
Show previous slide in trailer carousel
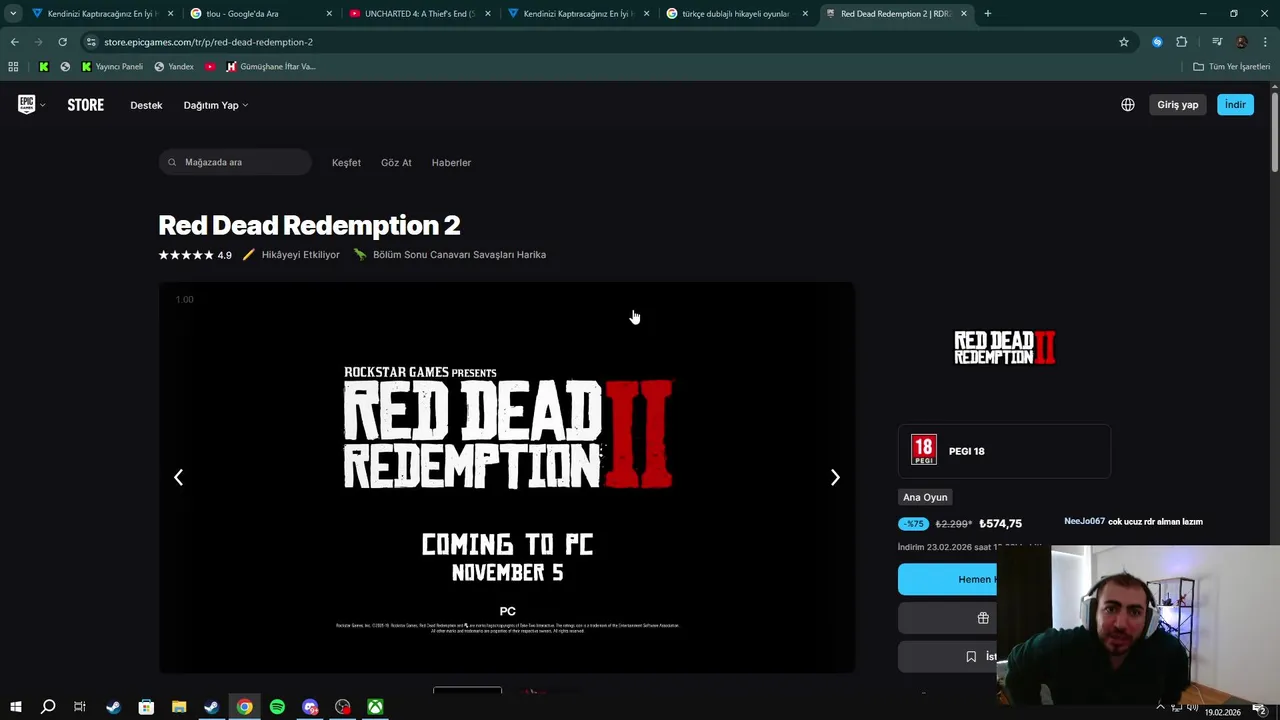click(x=178, y=478)
